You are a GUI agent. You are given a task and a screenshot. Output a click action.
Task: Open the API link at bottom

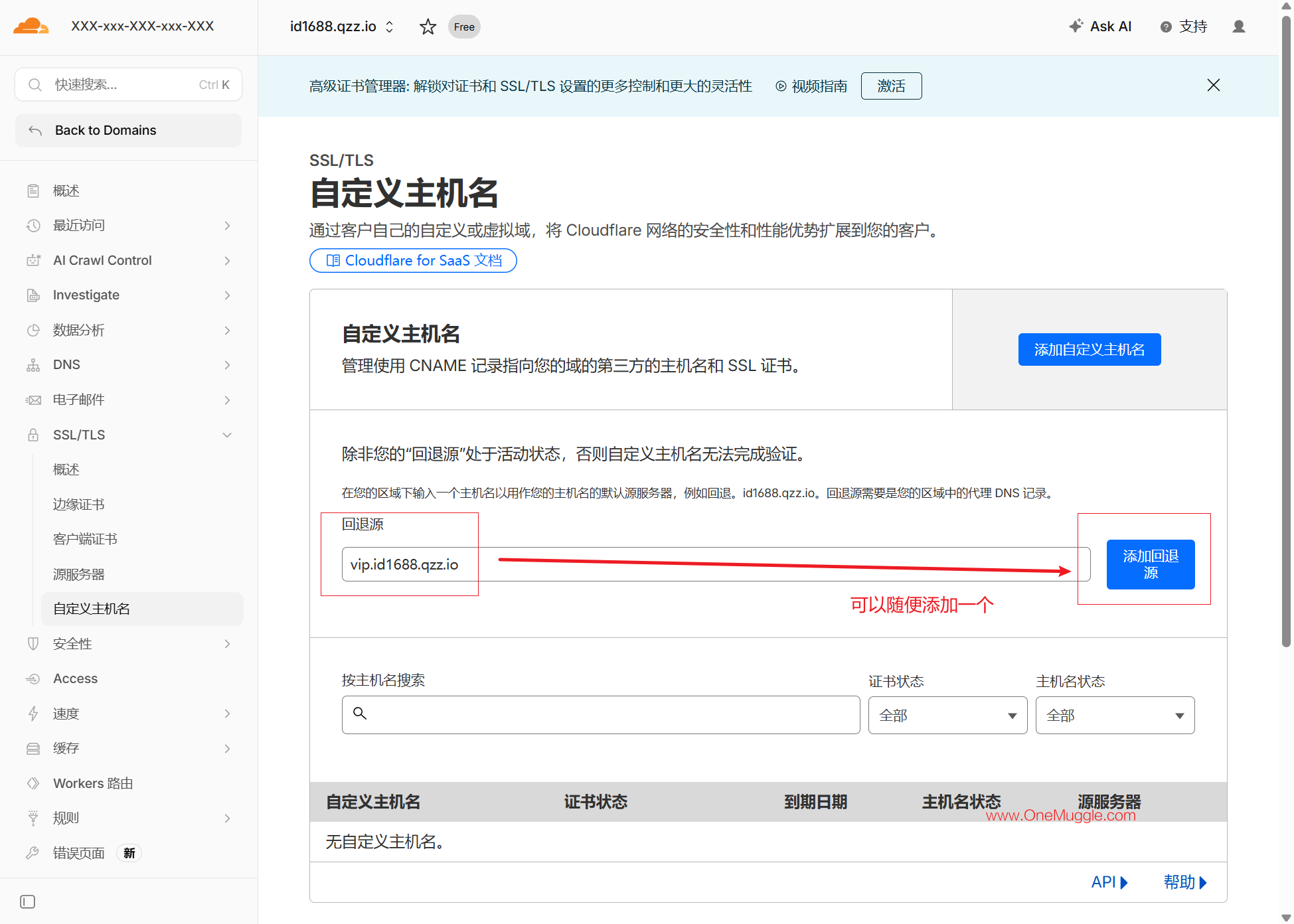pos(1109,882)
